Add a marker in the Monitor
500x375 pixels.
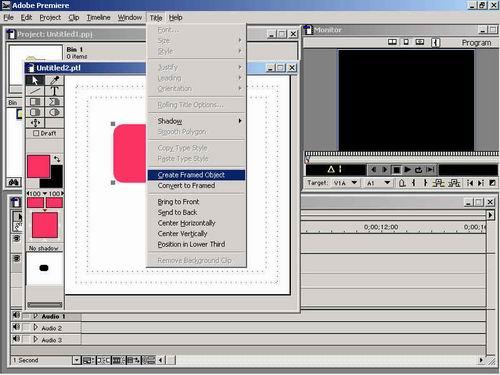point(402,183)
